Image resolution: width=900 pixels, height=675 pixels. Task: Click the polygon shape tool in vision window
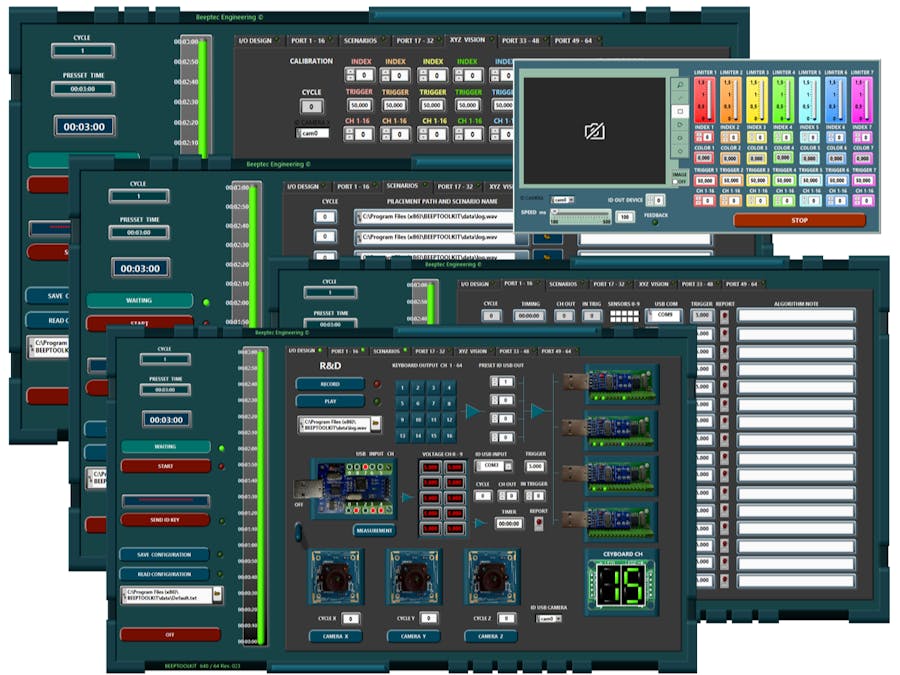pos(680,125)
